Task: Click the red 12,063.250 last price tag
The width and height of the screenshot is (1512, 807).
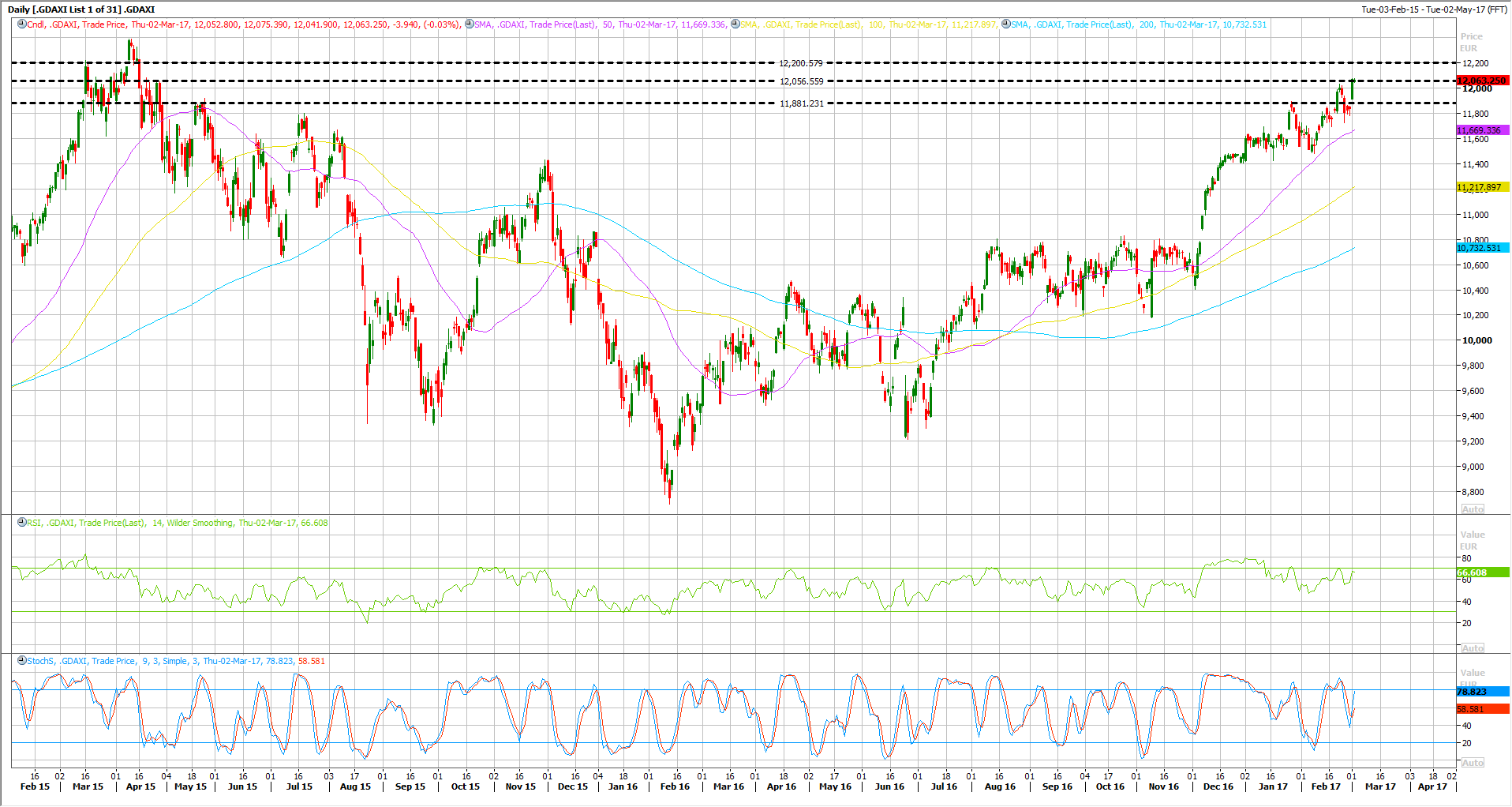Action: [1481, 81]
